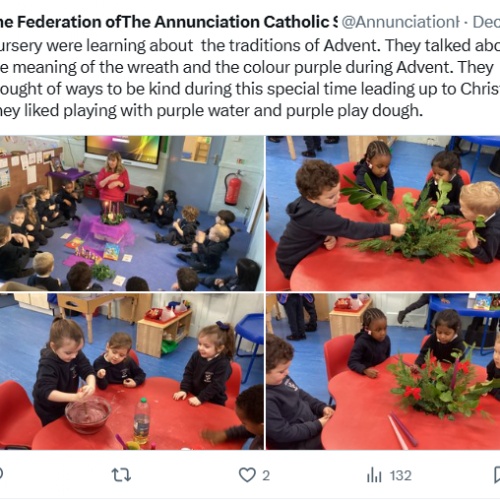Screen dimensions: 500x500
Task: Like the tweet with heart icon
Action: [247, 475]
